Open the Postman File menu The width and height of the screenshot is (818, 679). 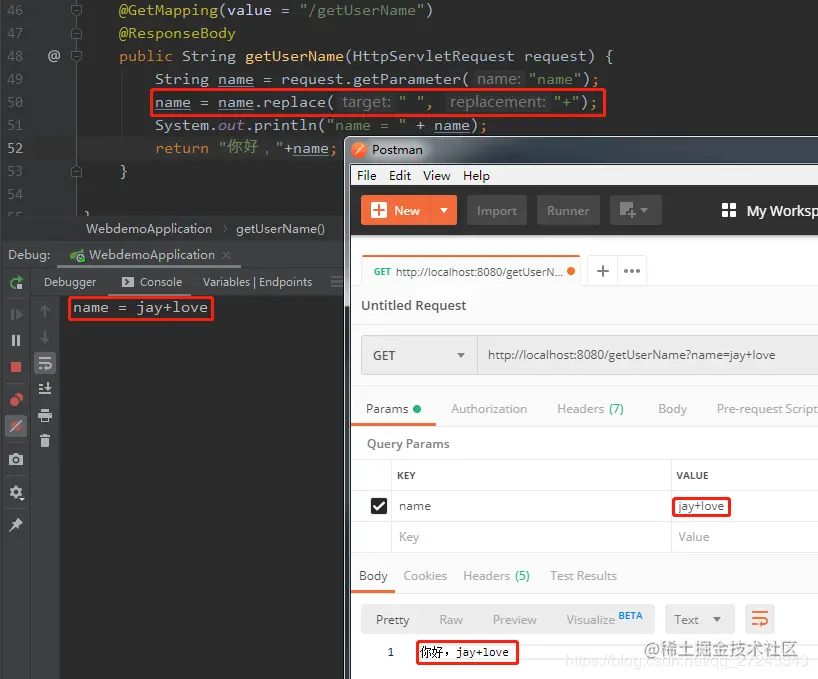tap(366, 176)
